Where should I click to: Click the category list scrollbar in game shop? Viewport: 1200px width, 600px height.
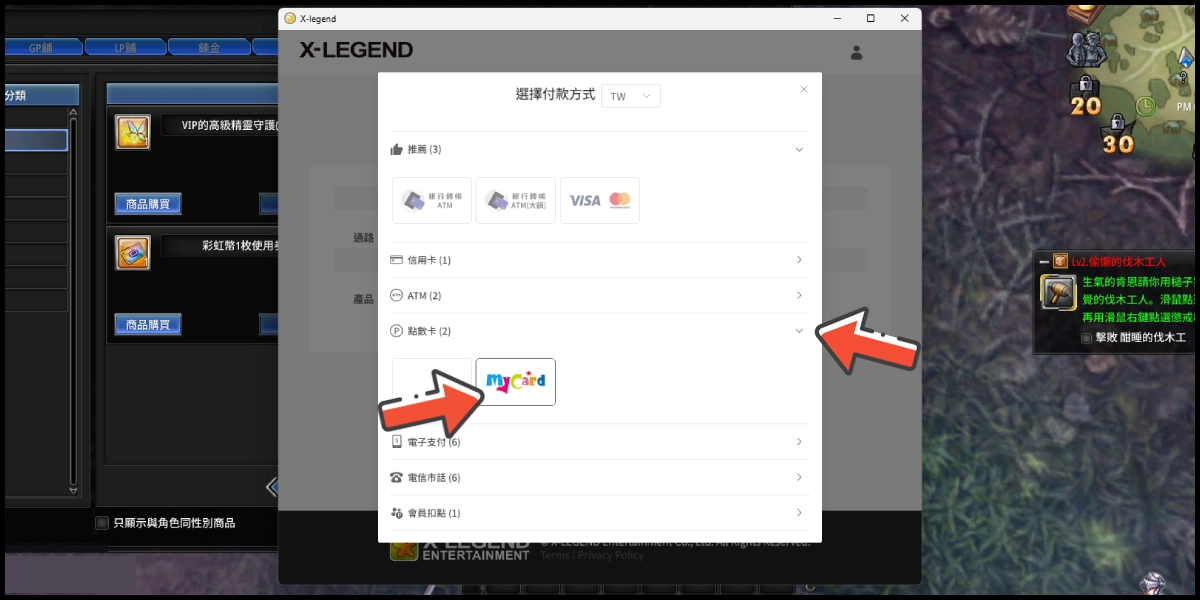tap(73, 300)
